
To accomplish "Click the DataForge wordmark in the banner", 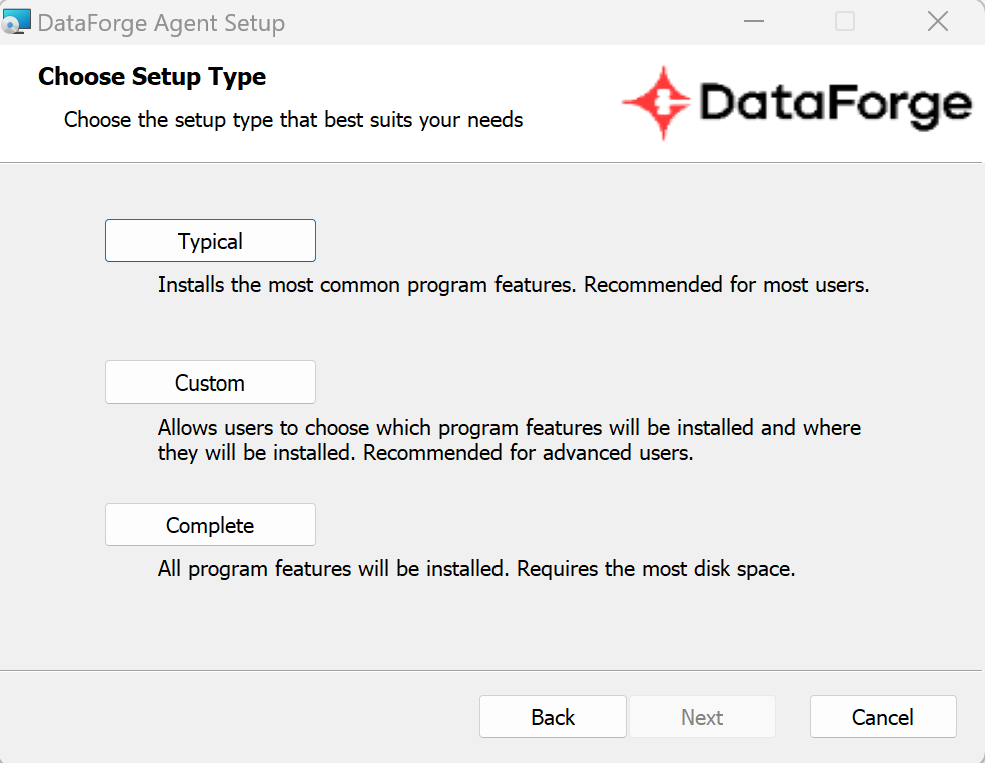I will coord(835,106).
